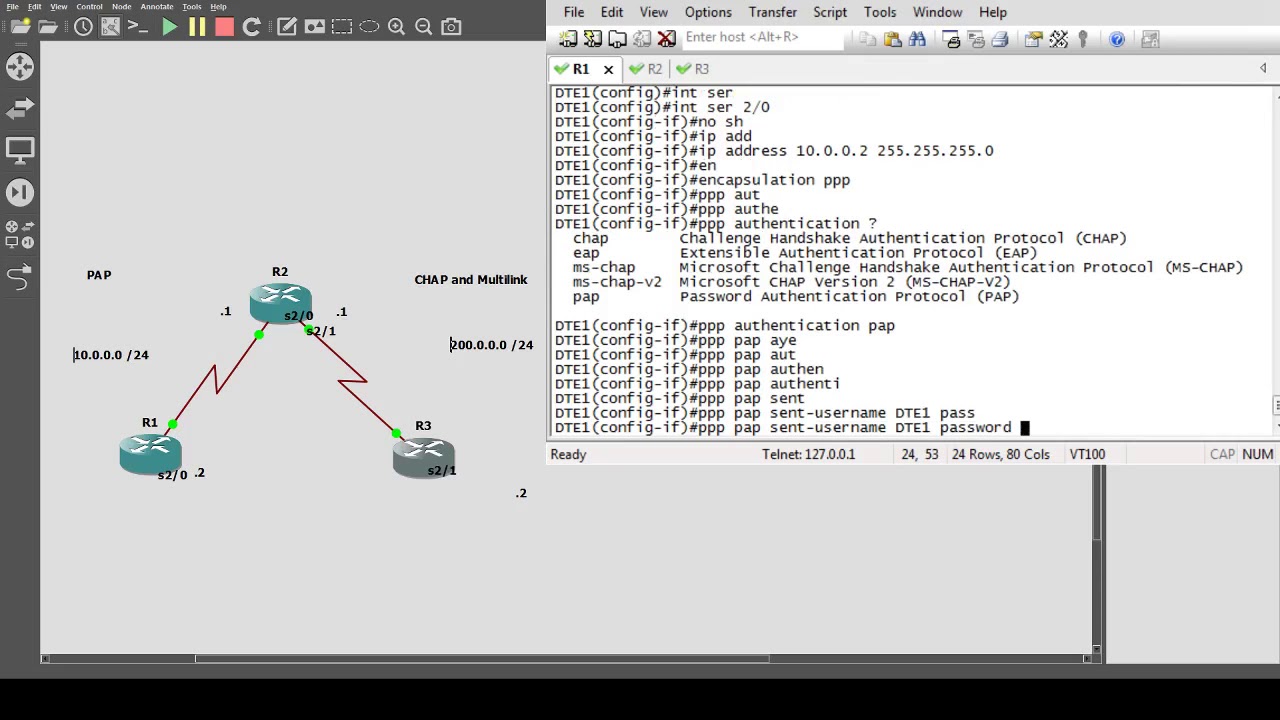This screenshot has width=1280, height=720.
Task: Zoom in magnifier icon
Action: pos(396,27)
